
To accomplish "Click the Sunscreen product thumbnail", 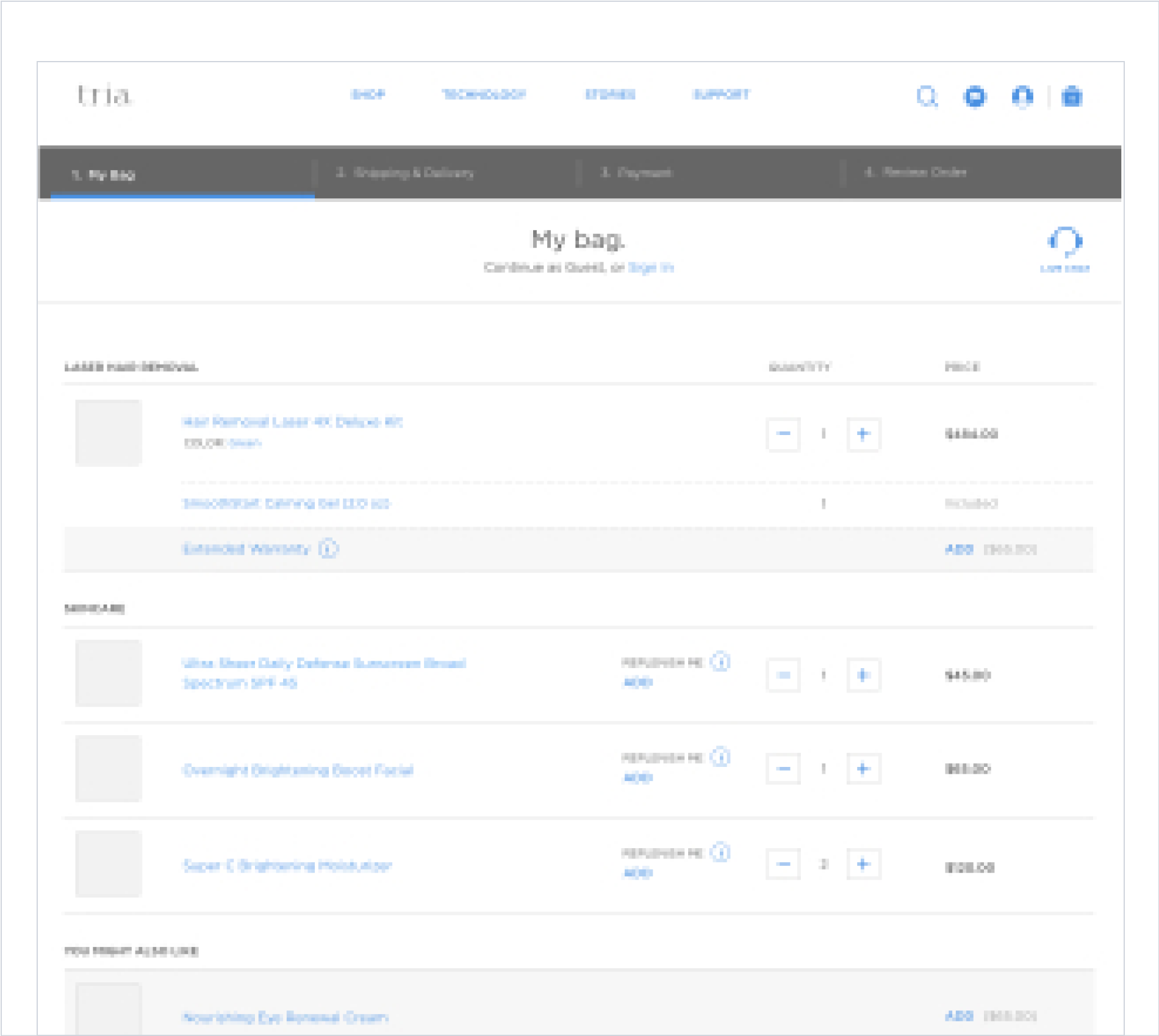I will point(109,673).
